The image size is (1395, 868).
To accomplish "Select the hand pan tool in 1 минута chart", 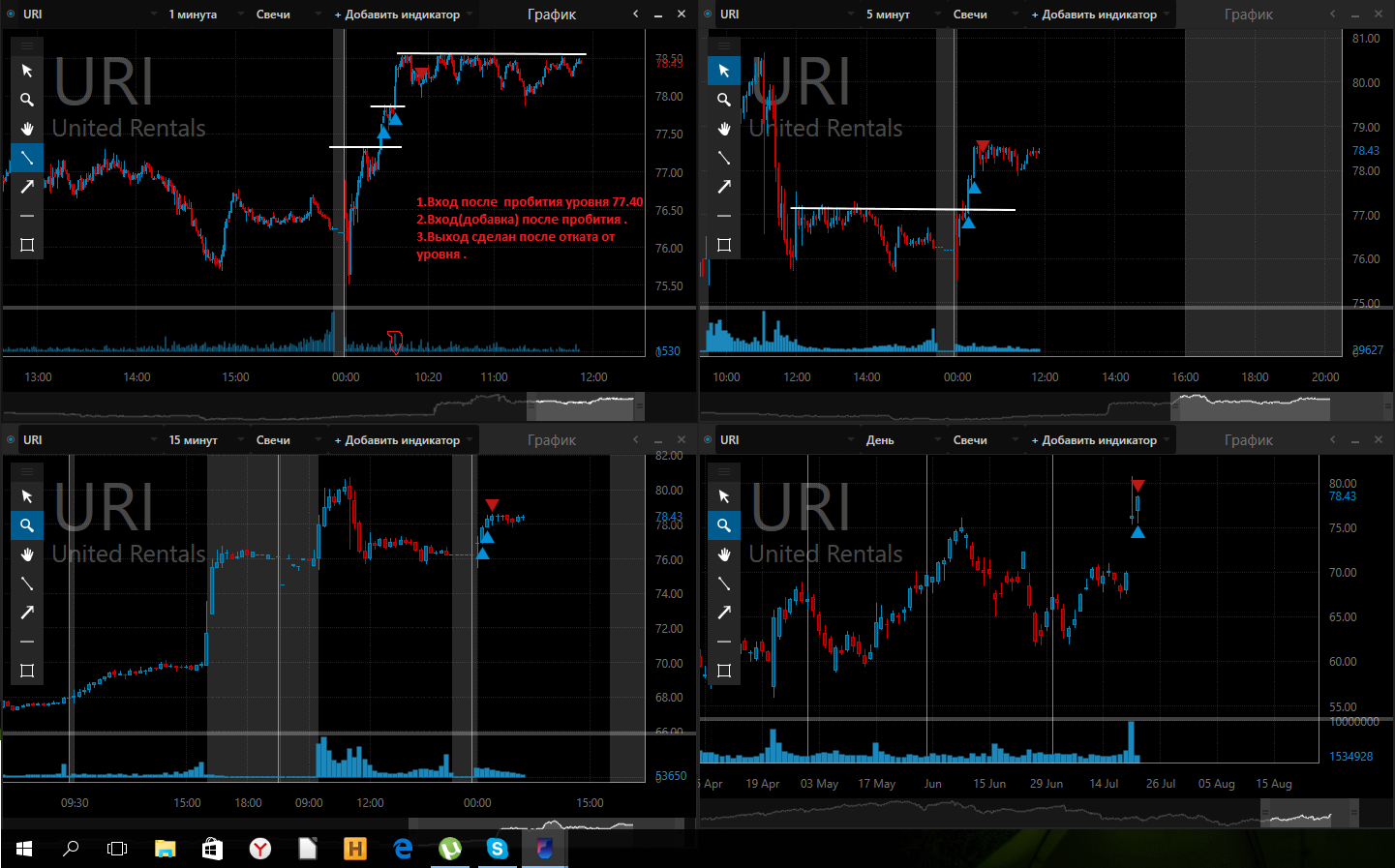I will point(27,129).
